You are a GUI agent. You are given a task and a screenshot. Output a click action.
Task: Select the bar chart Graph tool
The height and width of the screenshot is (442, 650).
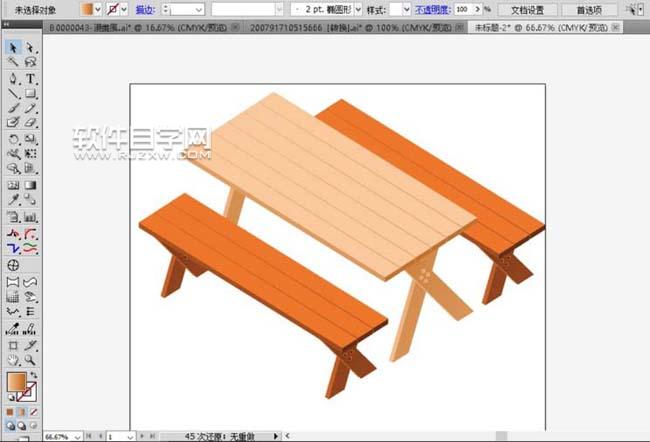(30, 216)
